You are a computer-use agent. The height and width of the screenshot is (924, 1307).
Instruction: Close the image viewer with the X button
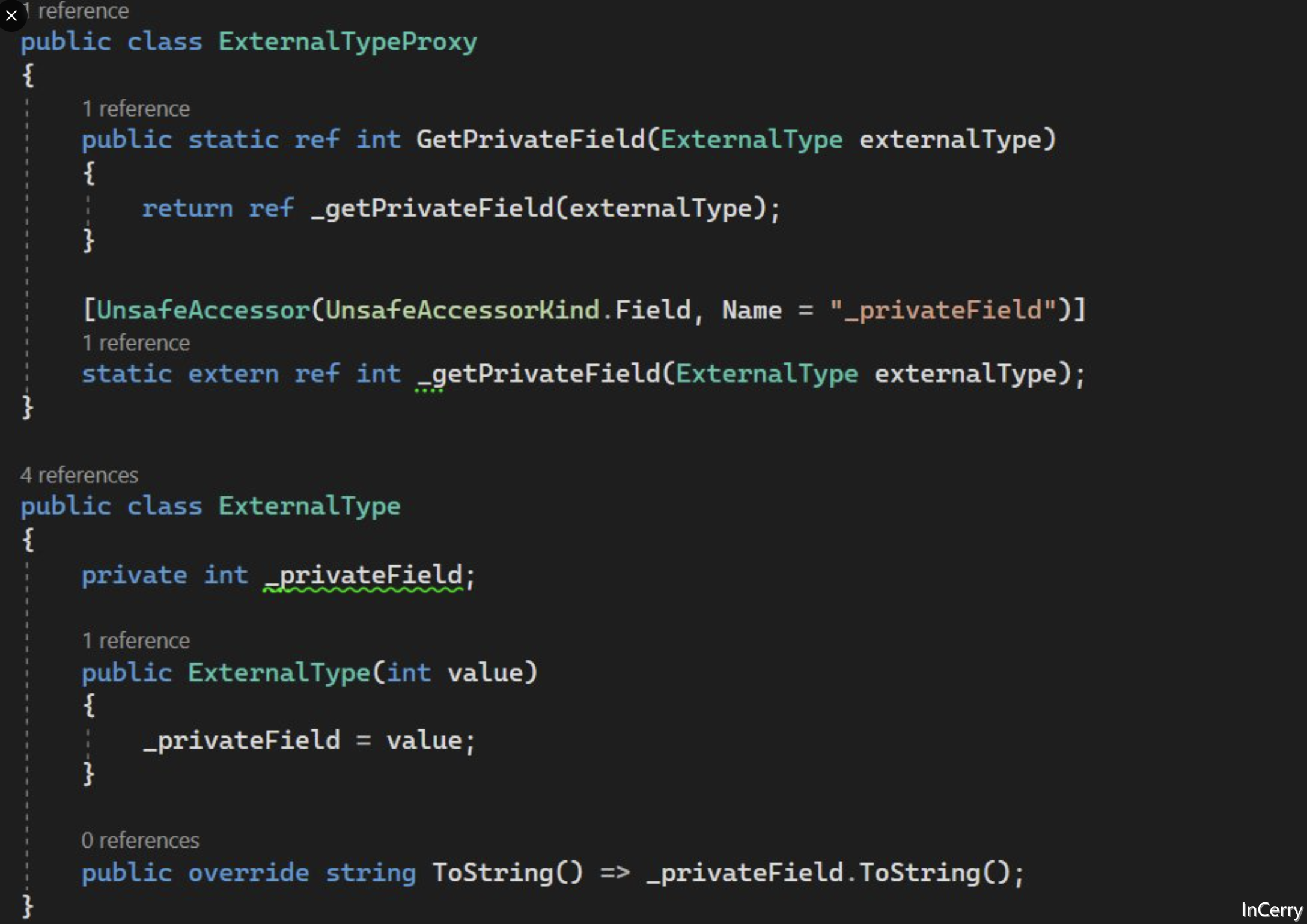coord(11,15)
